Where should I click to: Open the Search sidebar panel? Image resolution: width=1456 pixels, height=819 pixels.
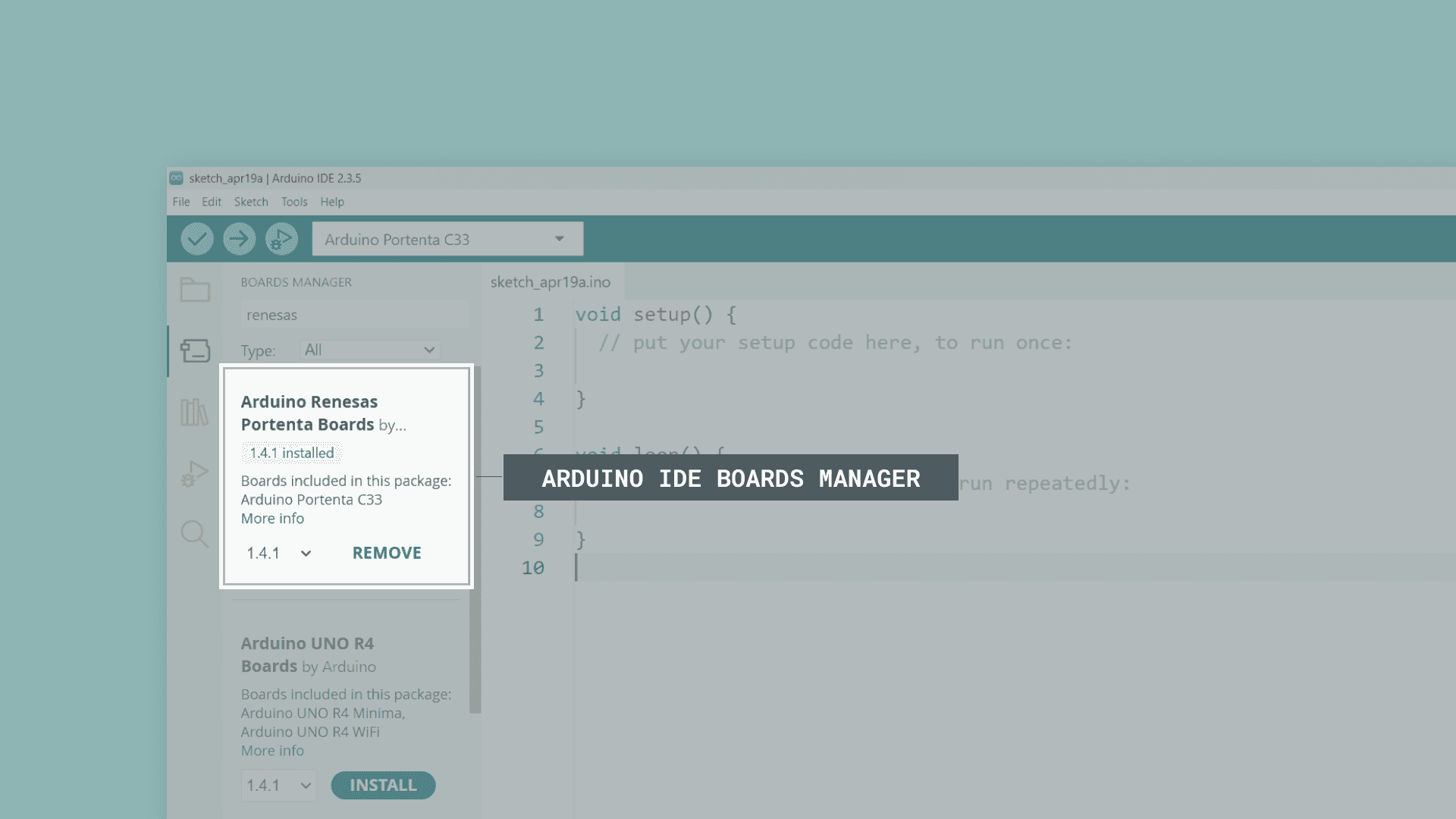[x=194, y=534]
